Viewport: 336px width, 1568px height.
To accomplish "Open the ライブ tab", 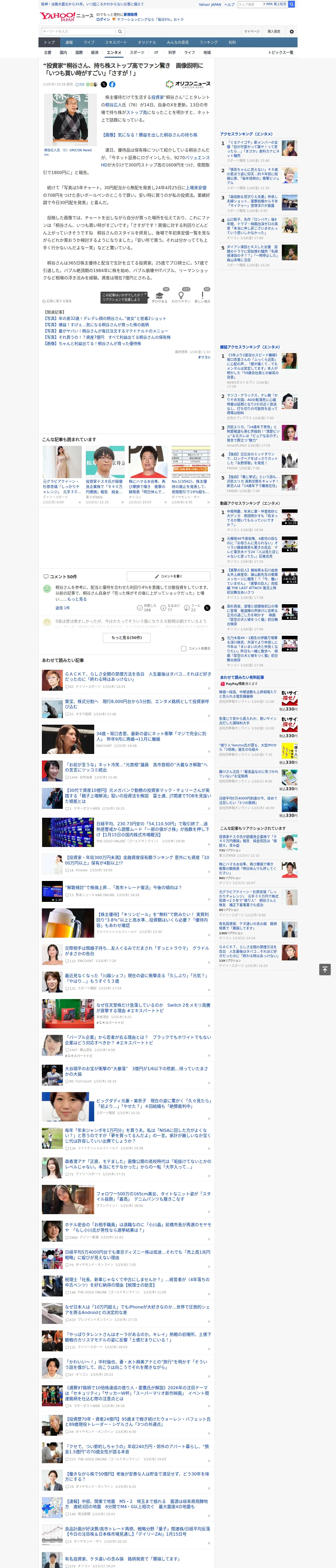I will [89, 43].
